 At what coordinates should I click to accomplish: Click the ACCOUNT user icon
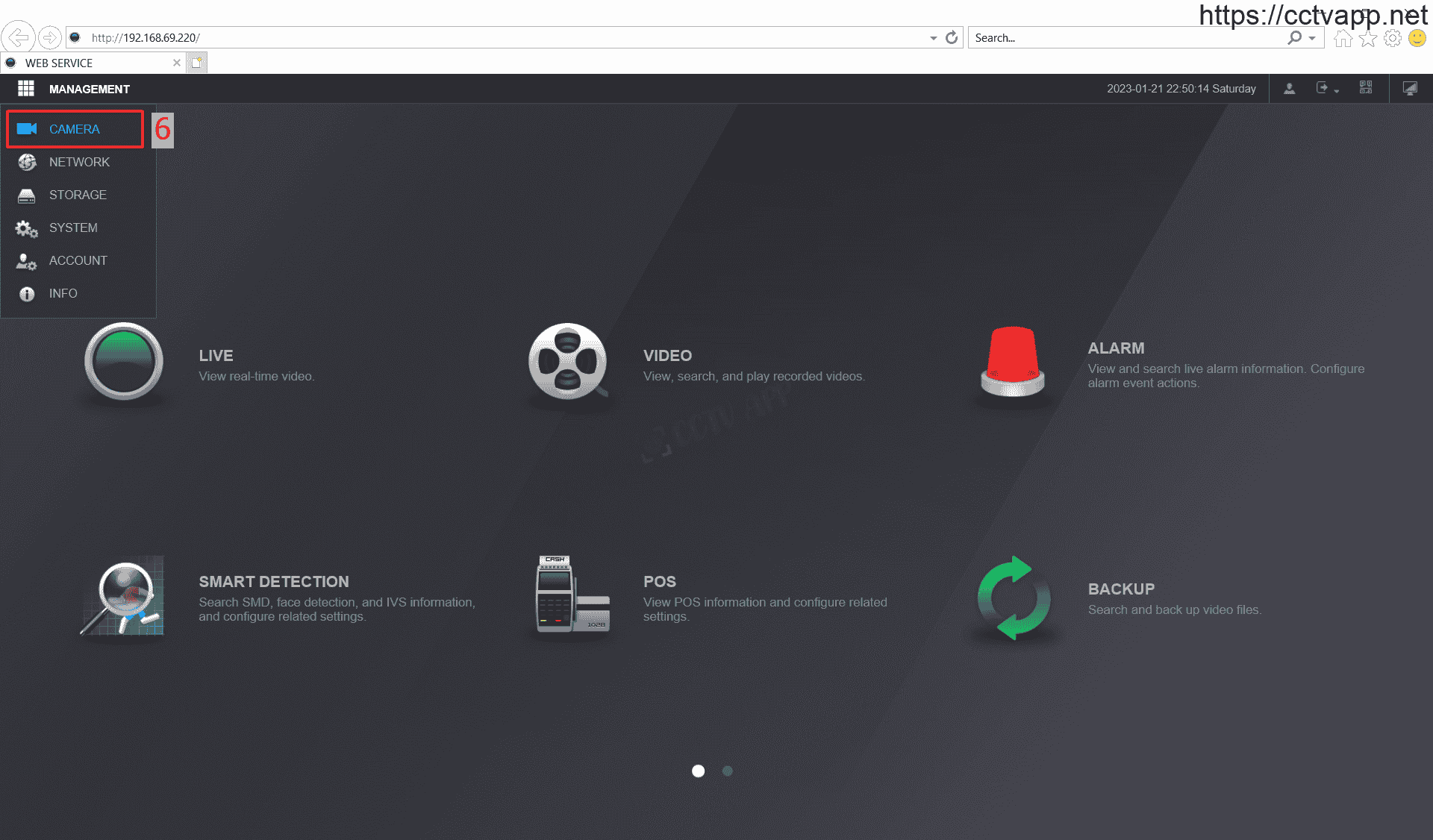tap(27, 261)
